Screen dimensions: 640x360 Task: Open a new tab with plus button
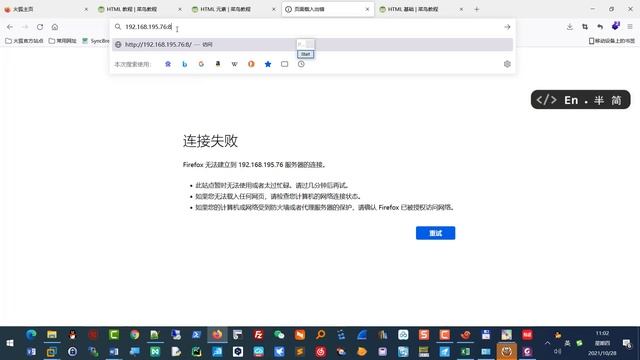pos(476,9)
